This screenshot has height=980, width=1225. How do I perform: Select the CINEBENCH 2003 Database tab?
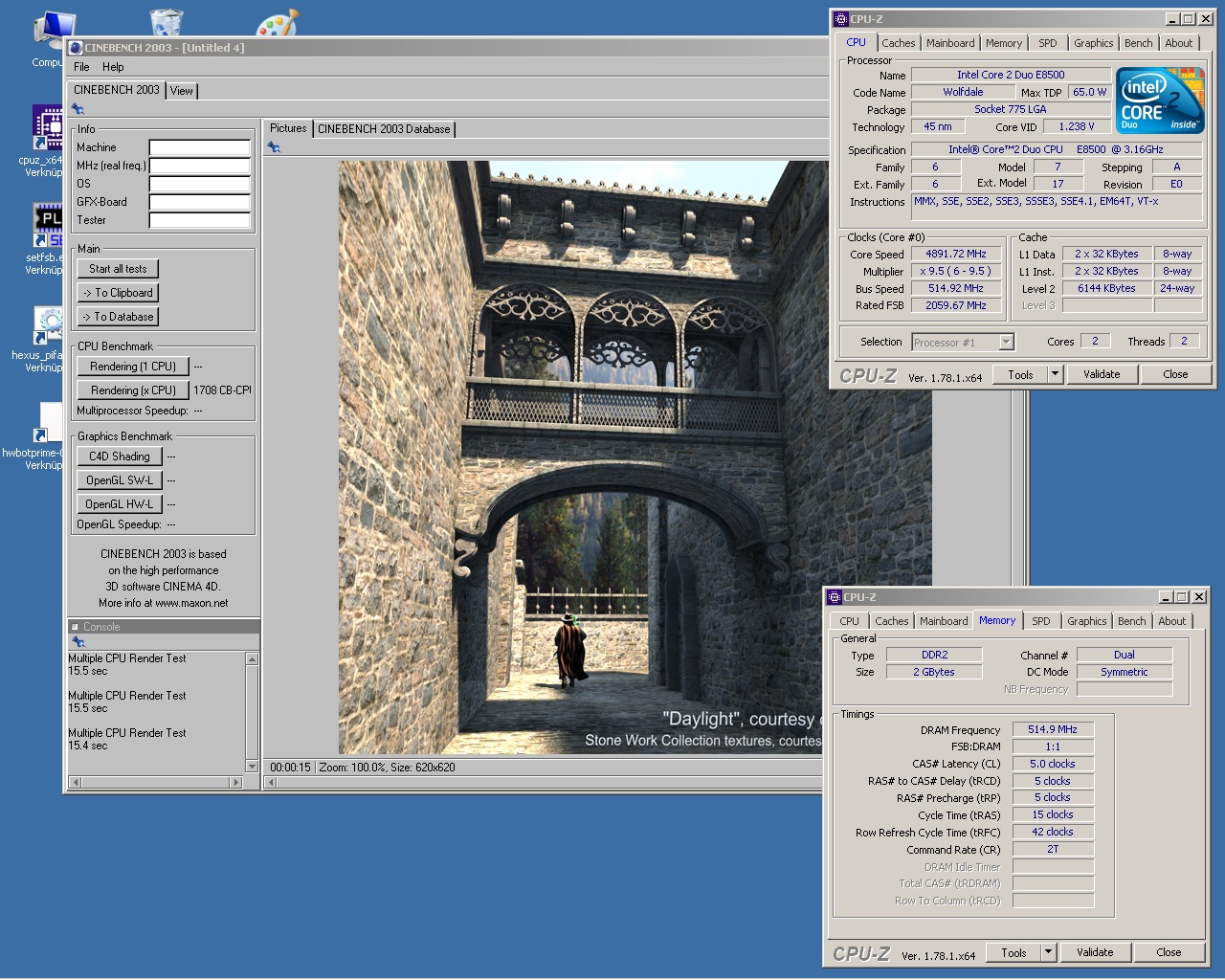384,129
